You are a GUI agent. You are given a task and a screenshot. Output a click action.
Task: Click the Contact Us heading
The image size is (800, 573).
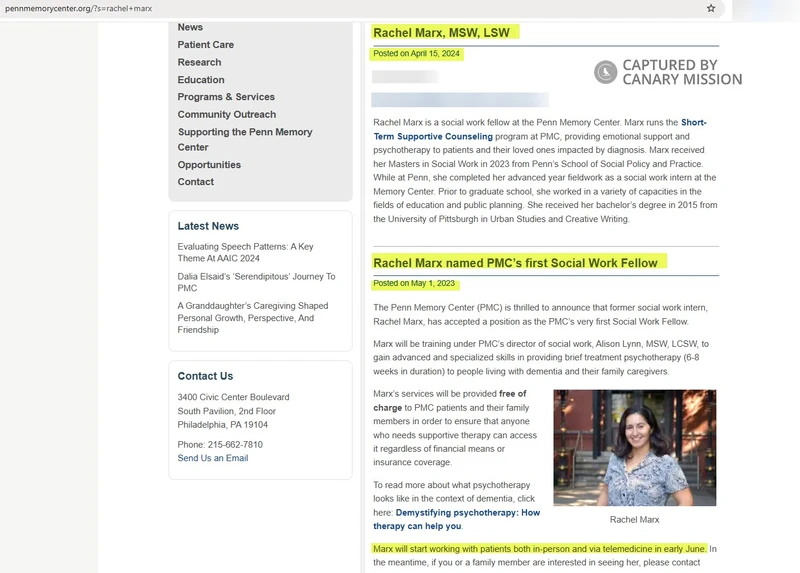205,376
